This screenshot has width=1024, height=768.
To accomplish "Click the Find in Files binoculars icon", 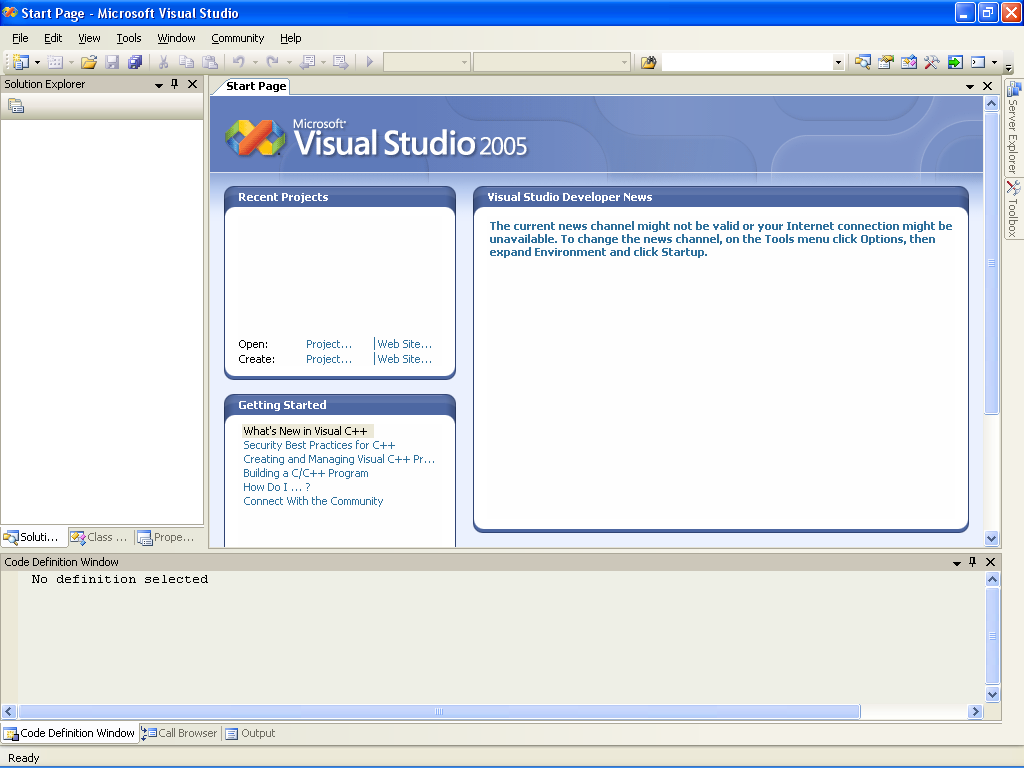I will 648,62.
